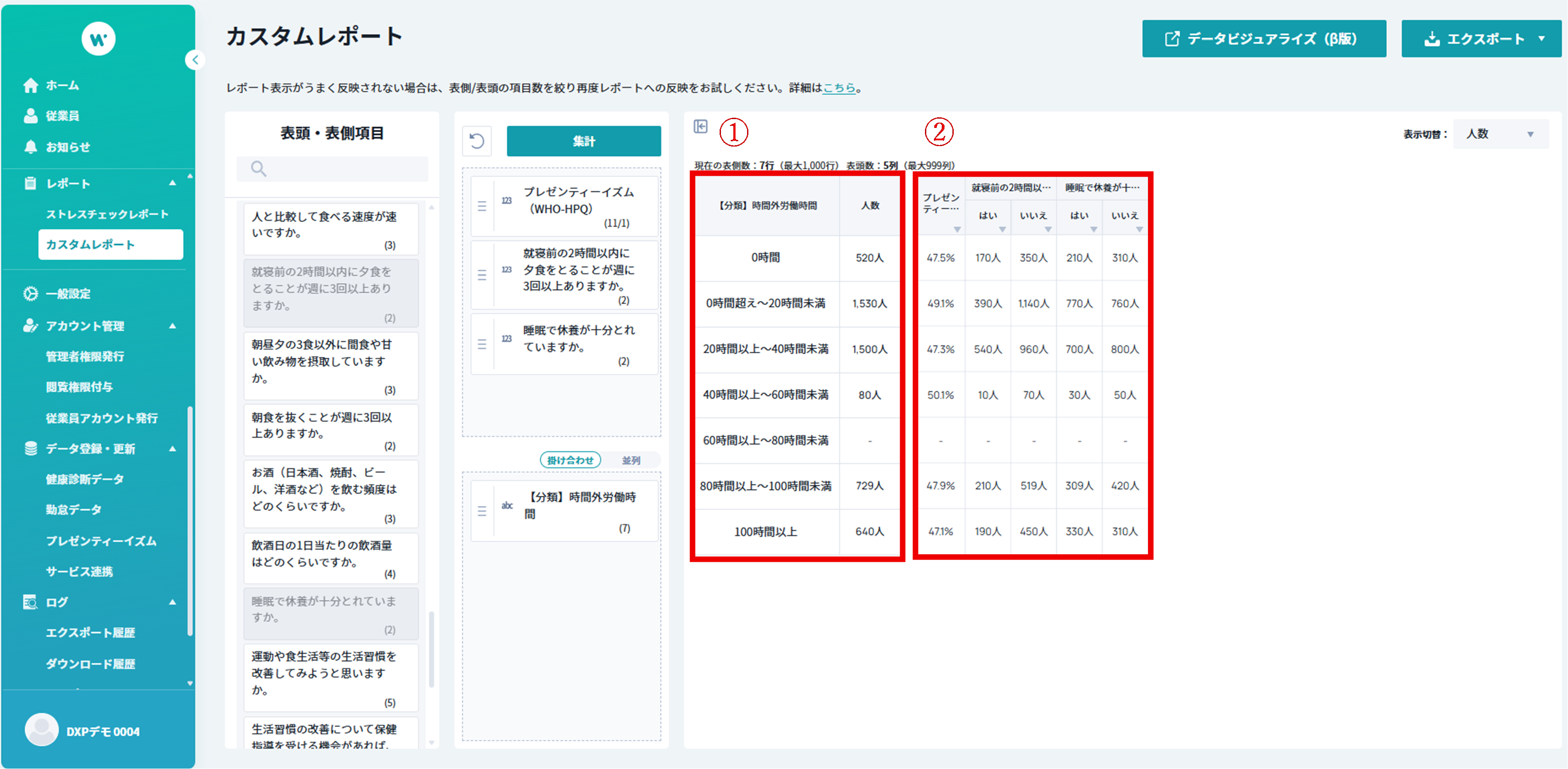The width and height of the screenshot is (1568, 769).
Task: Open filter arrow on 就寝前 いいえ column
Action: (x=1048, y=229)
